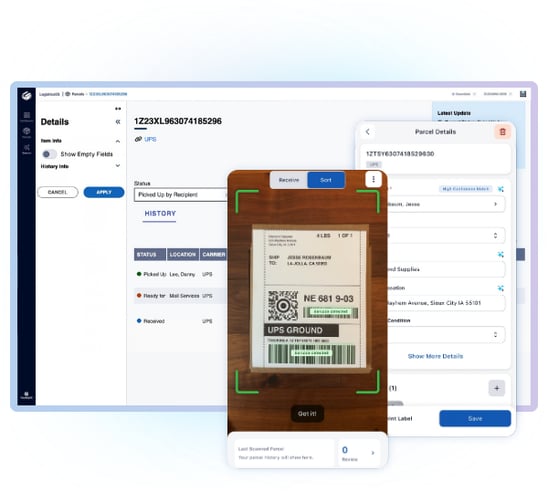Open the second dropdown in the top-right header
Image resolution: width=548 pixels, height=493 pixels.
(x=498, y=94)
